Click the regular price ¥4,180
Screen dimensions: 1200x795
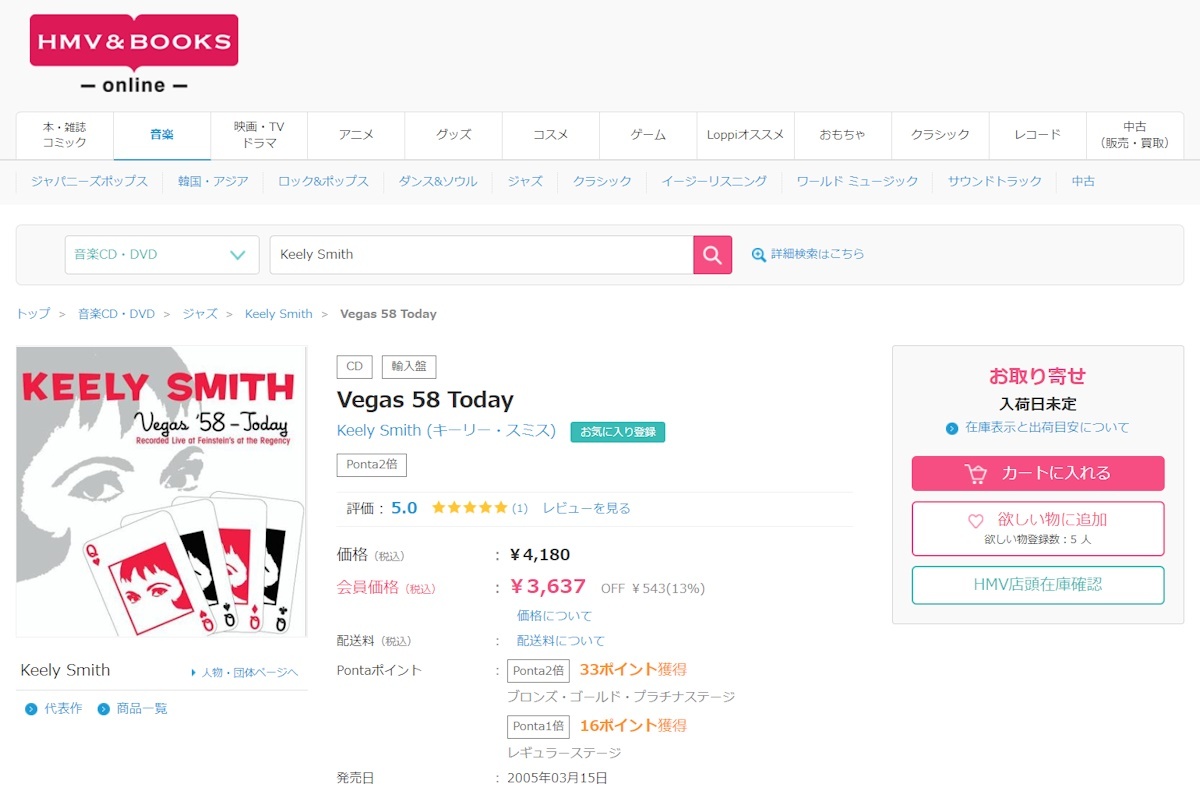pos(540,555)
